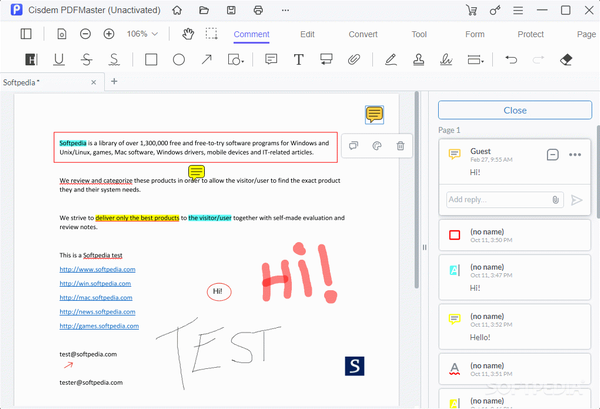Image resolution: width=600 pixels, height=409 pixels.
Task: Select the callout text tool
Action: 326,59
